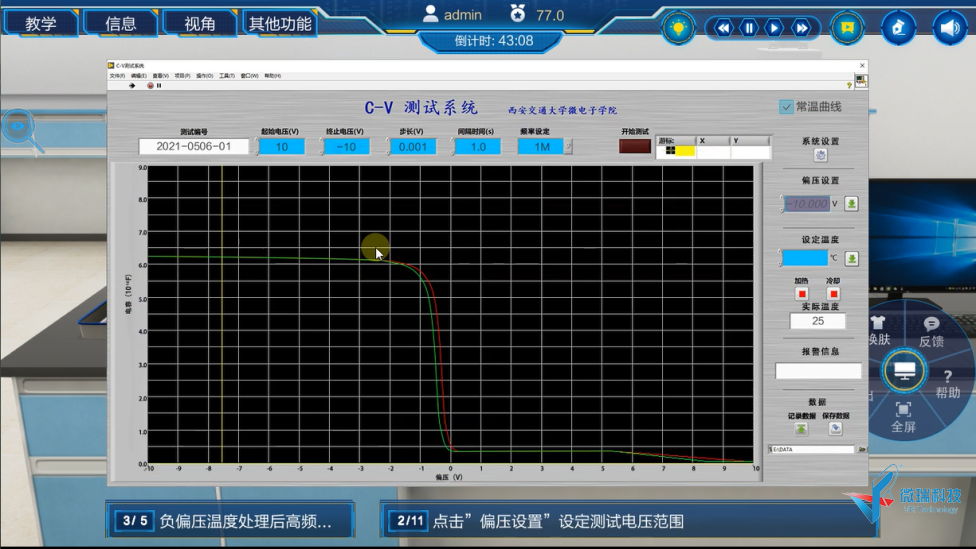Click the score medal icon

[x=517, y=13]
